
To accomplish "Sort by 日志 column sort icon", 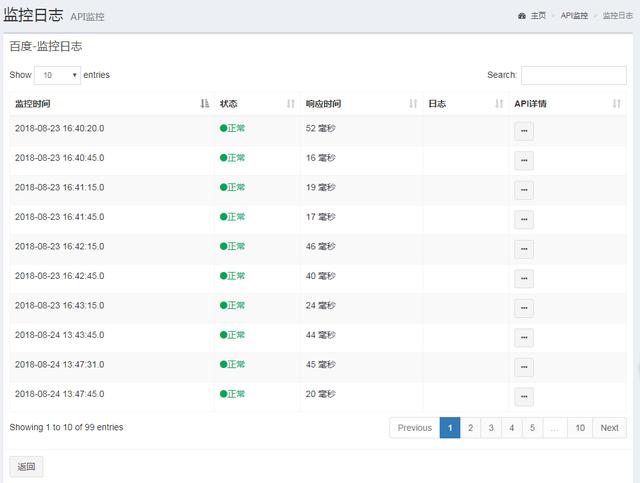I will point(499,104).
